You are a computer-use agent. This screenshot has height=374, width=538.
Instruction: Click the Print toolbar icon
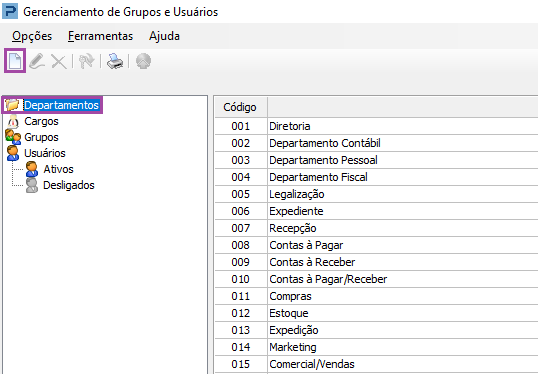click(x=115, y=61)
